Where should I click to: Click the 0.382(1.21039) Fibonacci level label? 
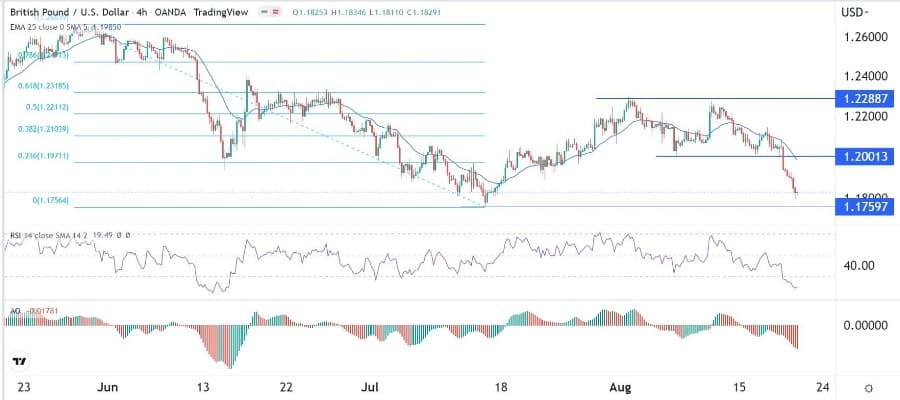(44, 130)
